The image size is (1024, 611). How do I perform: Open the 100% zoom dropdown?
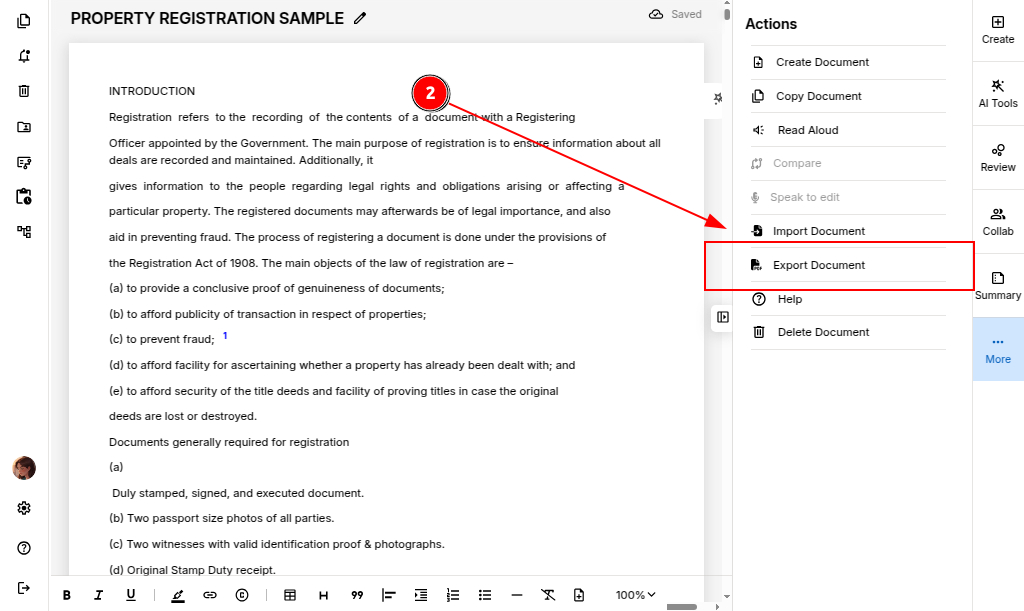point(636,595)
